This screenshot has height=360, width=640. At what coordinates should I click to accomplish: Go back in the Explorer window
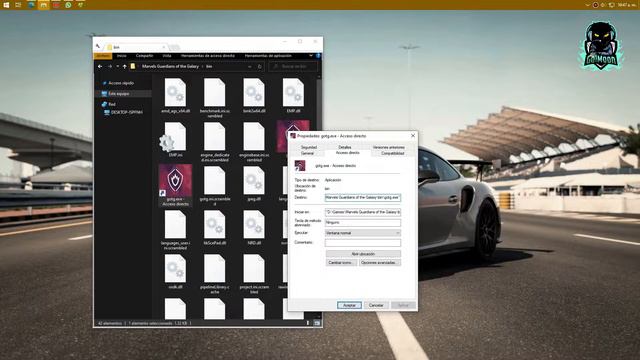tap(100, 66)
